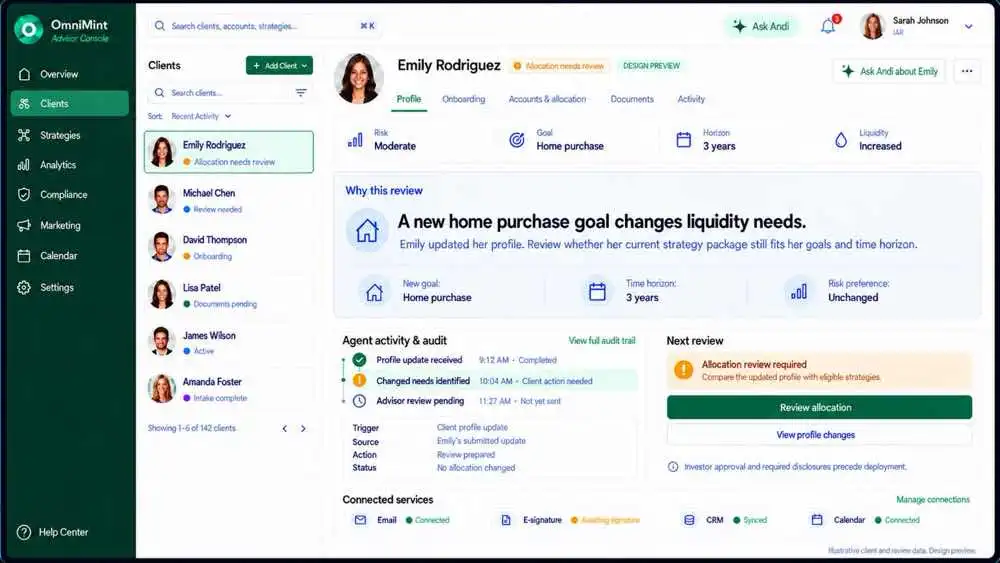Switch to the Profile tab
Image resolution: width=1000 pixels, height=563 pixels.
click(x=409, y=99)
